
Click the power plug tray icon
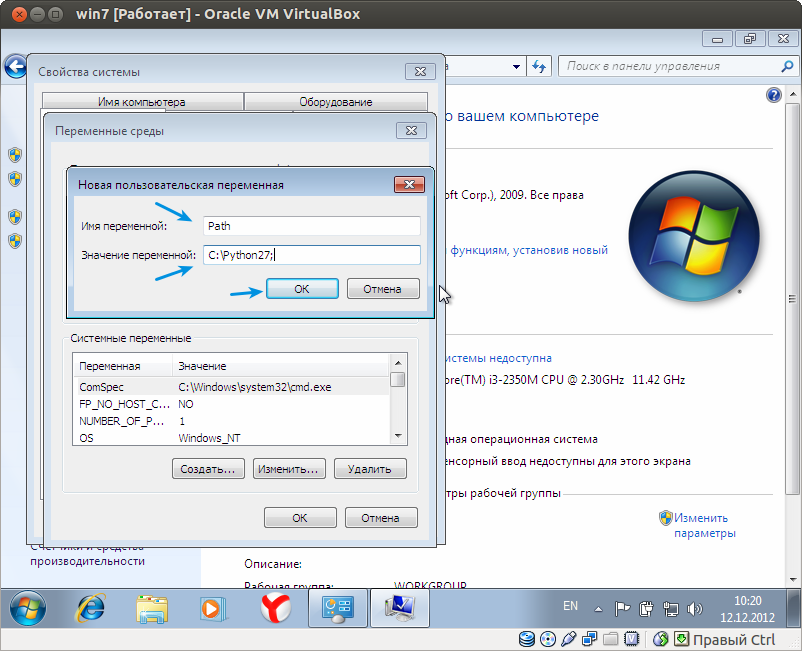(646, 609)
